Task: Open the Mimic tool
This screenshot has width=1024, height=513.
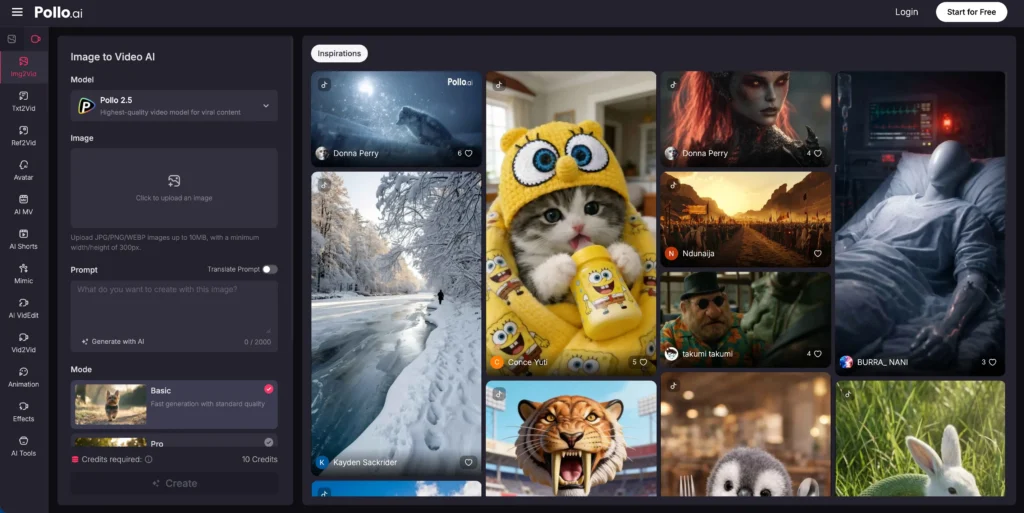Action: tap(23, 273)
